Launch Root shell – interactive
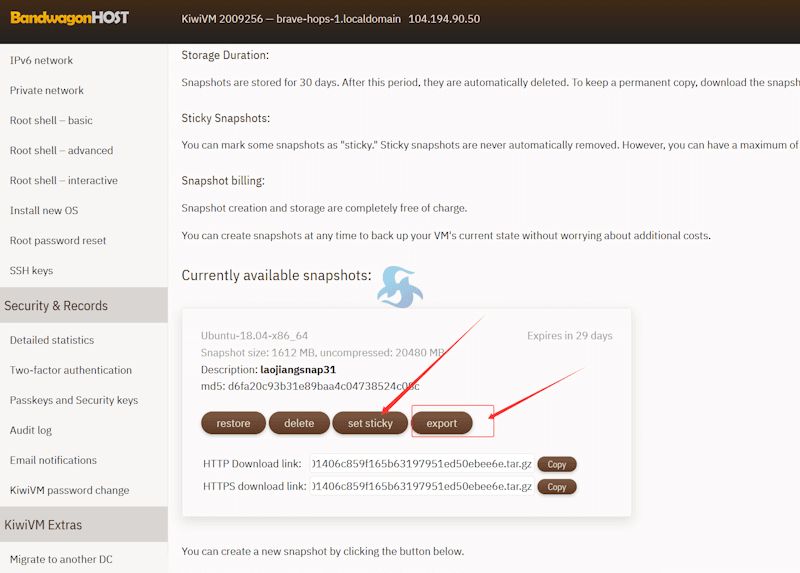The image size is (800, 573). (x=64, y=181)
